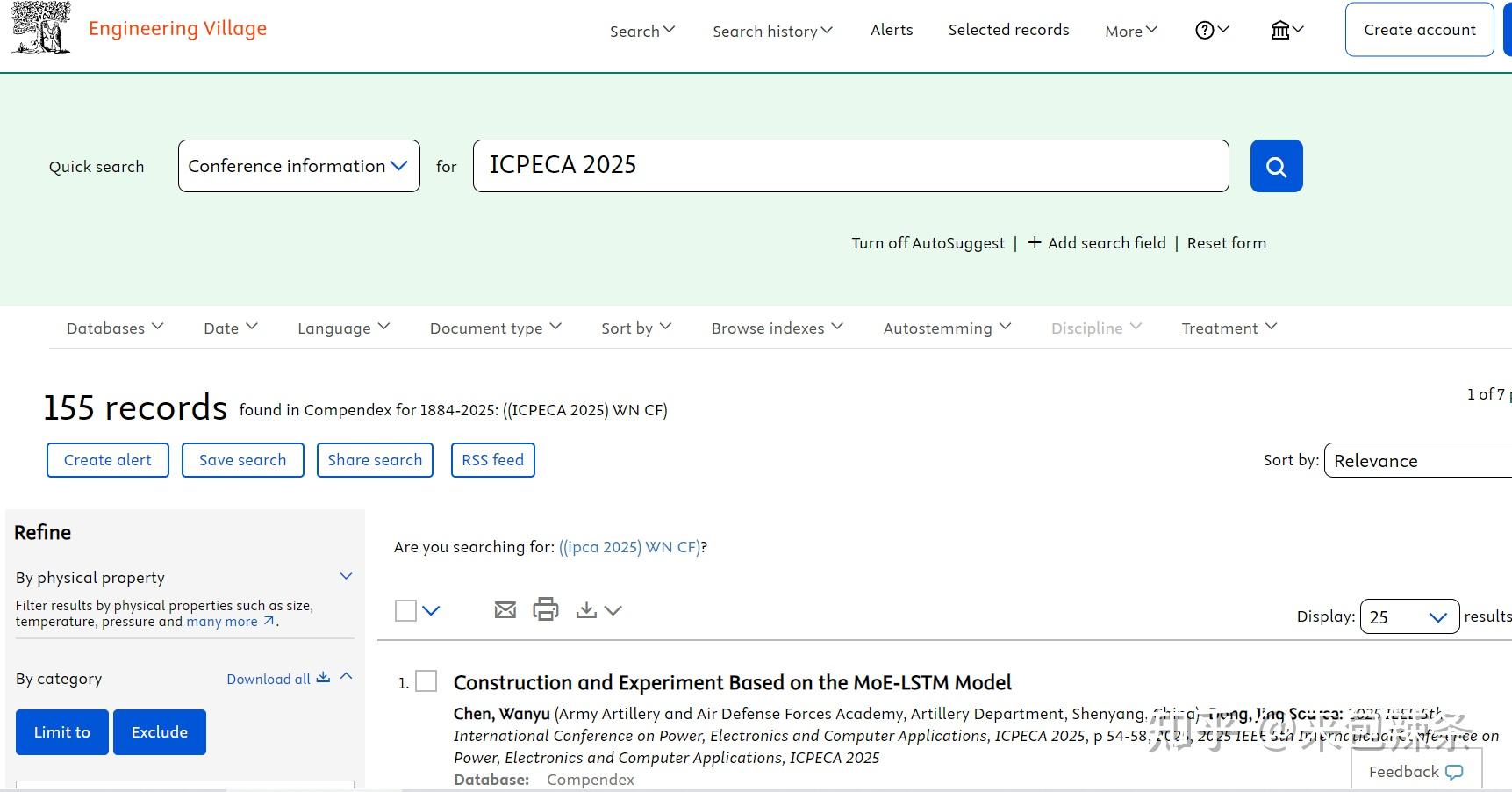1512x792 pixels.
Task: Open the Search history menu
Action: [771, 30]
